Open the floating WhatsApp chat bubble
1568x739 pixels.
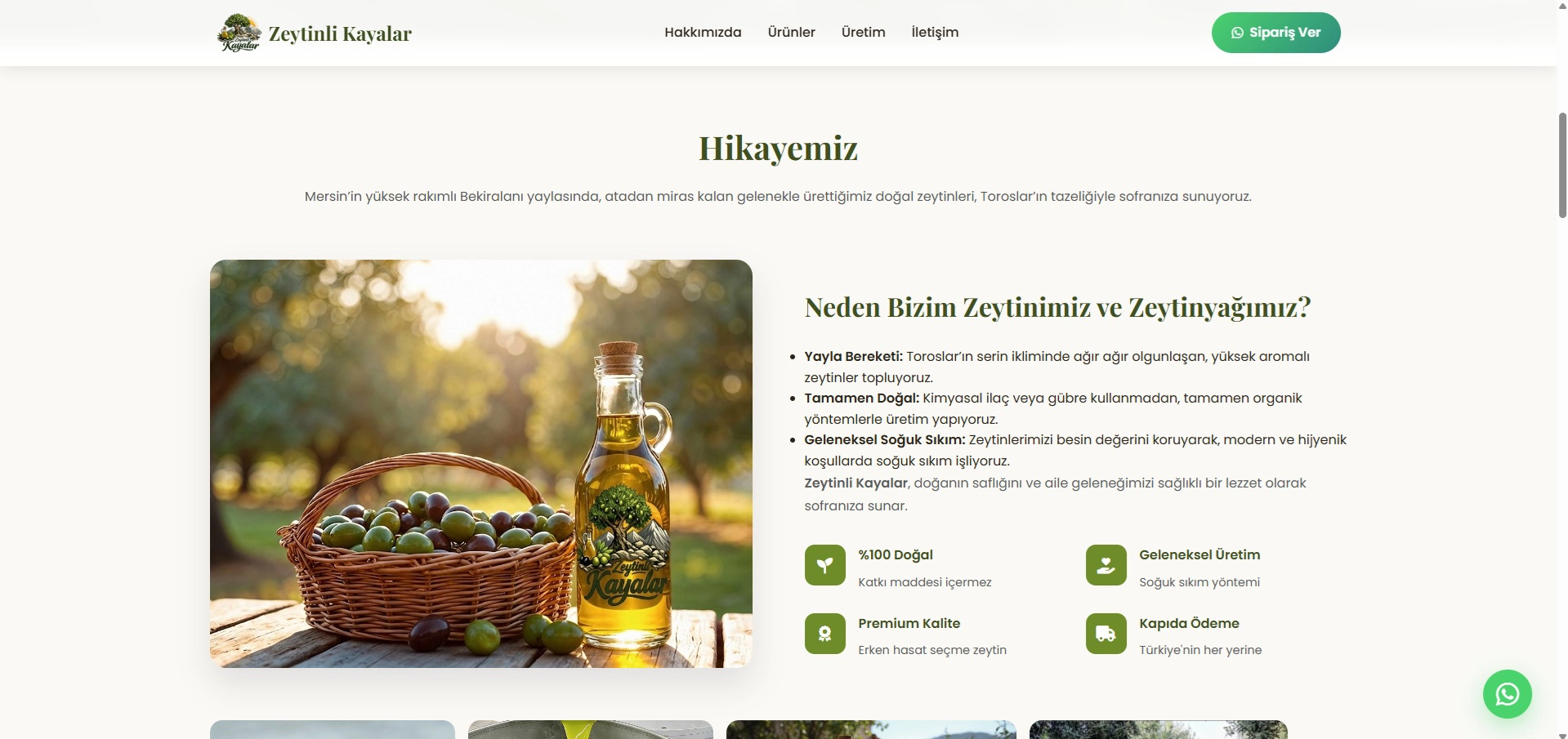1508,693
